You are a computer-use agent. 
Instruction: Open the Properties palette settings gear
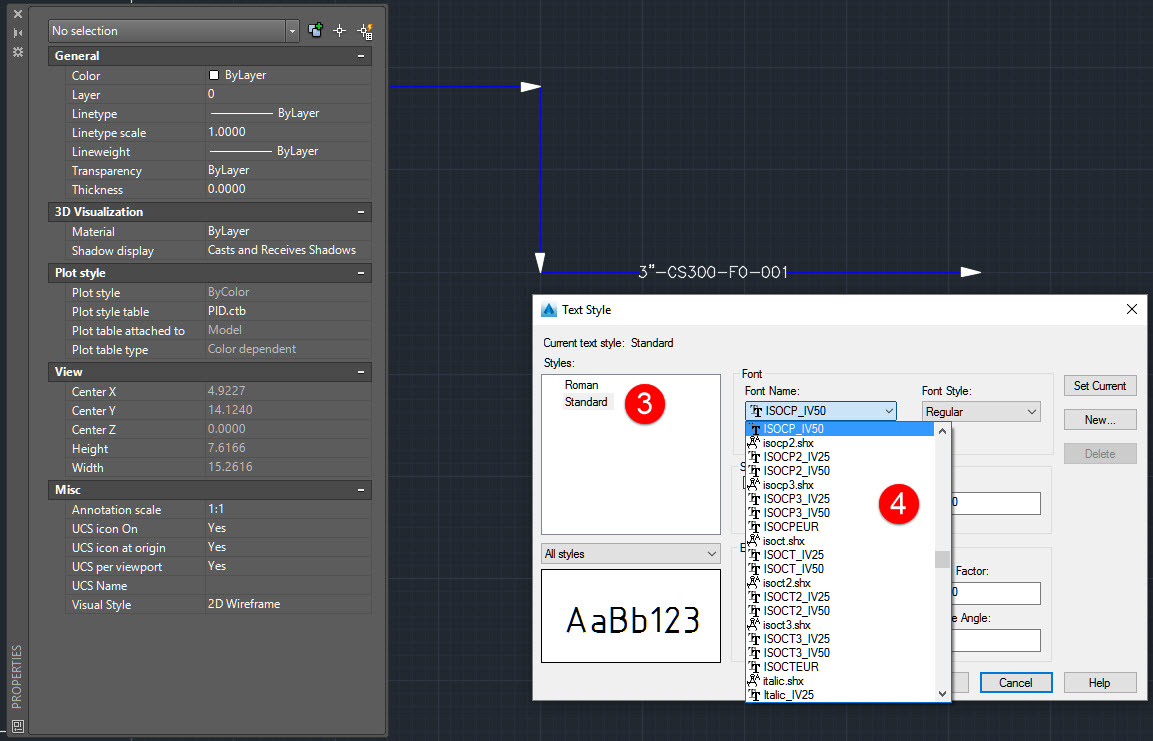[17, 53]
